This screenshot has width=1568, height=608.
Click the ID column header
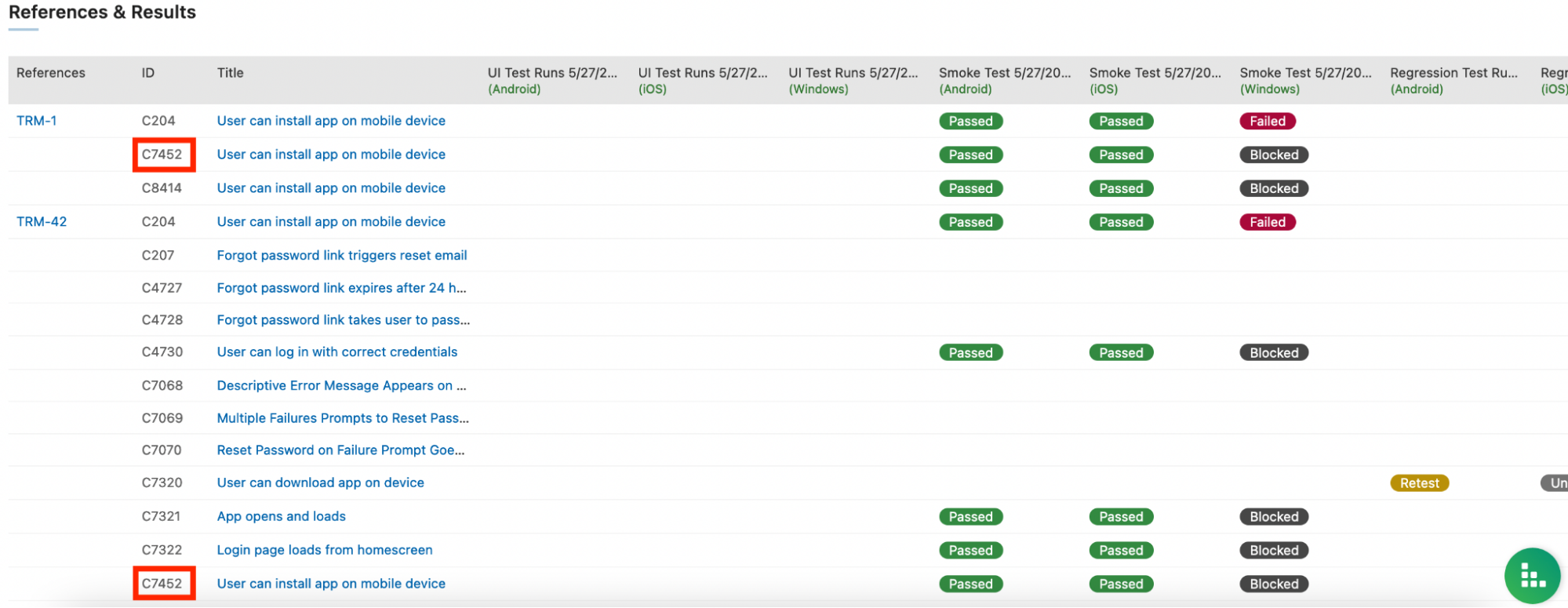(148, 73)
